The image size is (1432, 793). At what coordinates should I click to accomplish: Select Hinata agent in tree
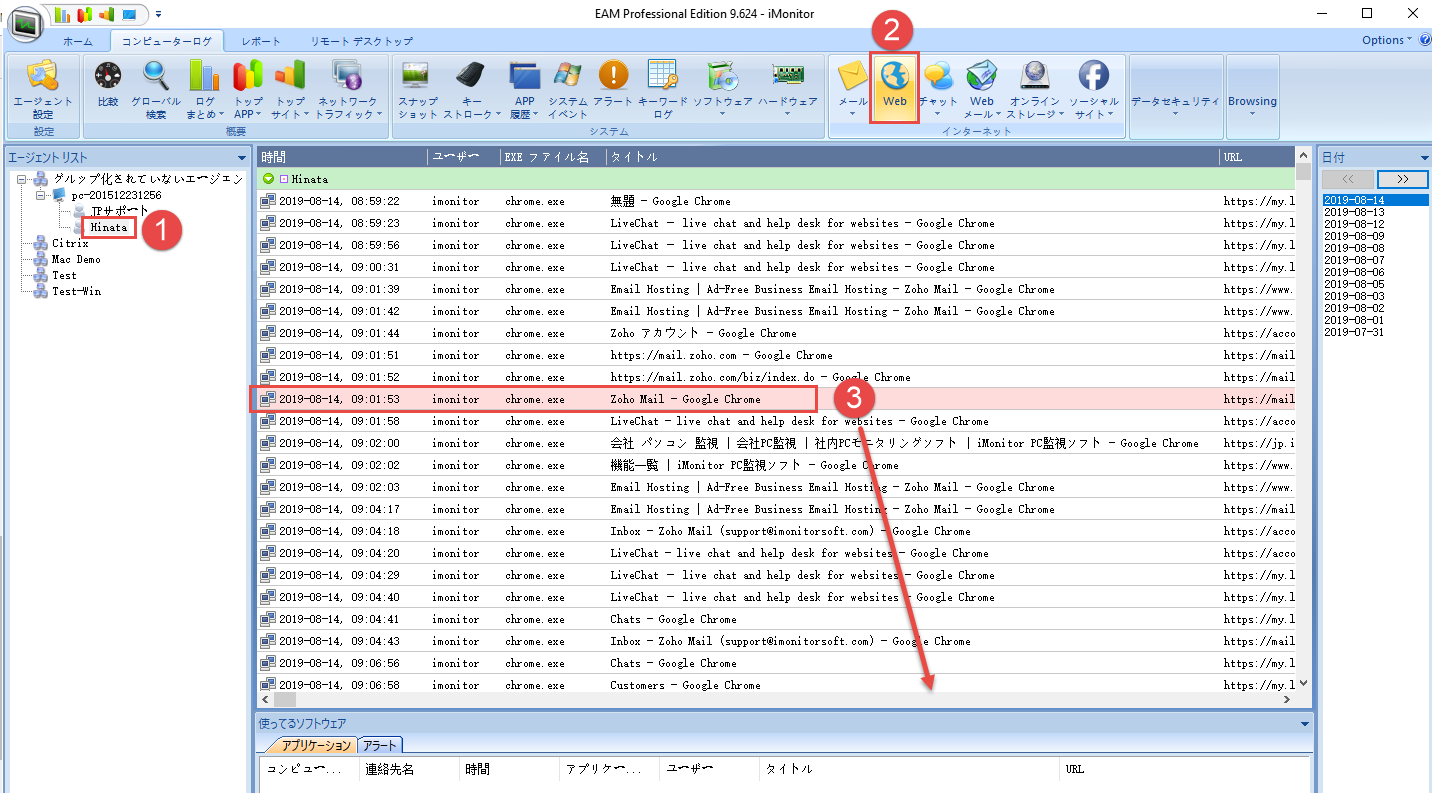point(109,227)
